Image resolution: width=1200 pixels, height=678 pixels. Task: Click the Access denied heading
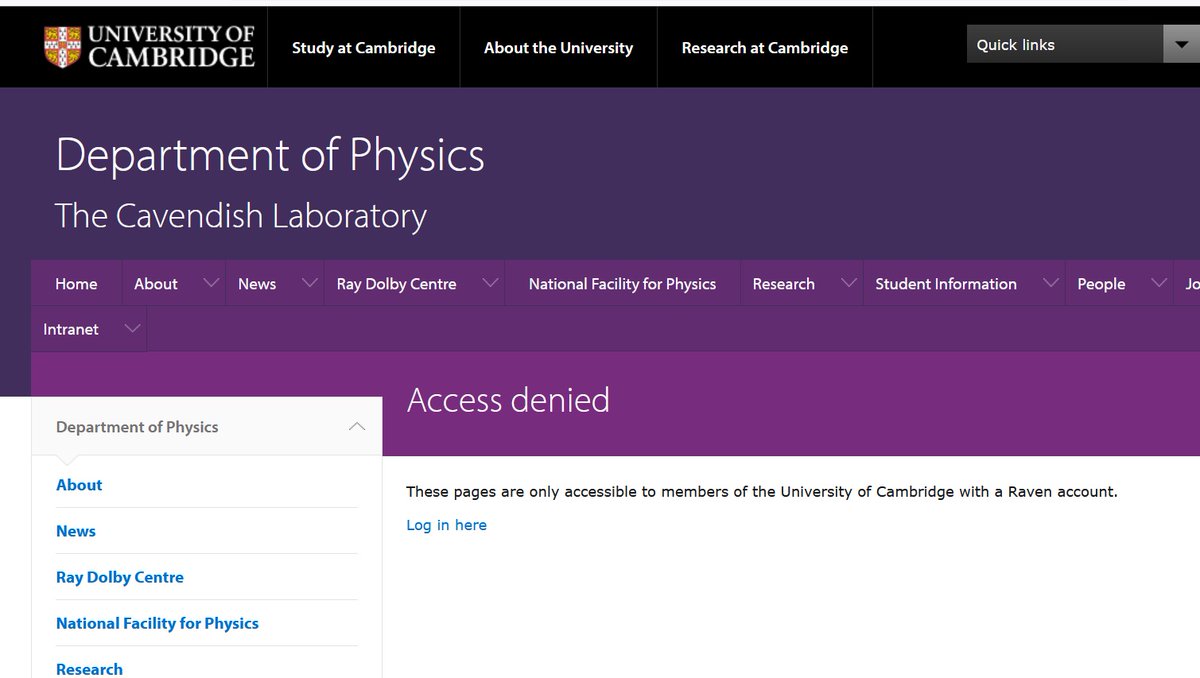coord(508,400)
